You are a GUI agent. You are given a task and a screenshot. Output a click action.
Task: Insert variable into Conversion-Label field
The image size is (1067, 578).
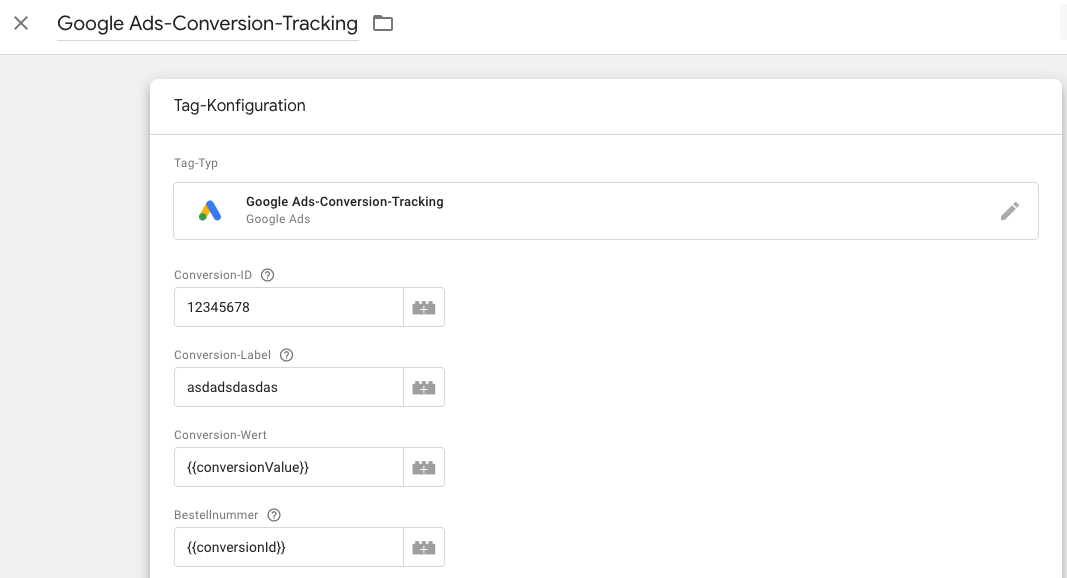[424, 387]
